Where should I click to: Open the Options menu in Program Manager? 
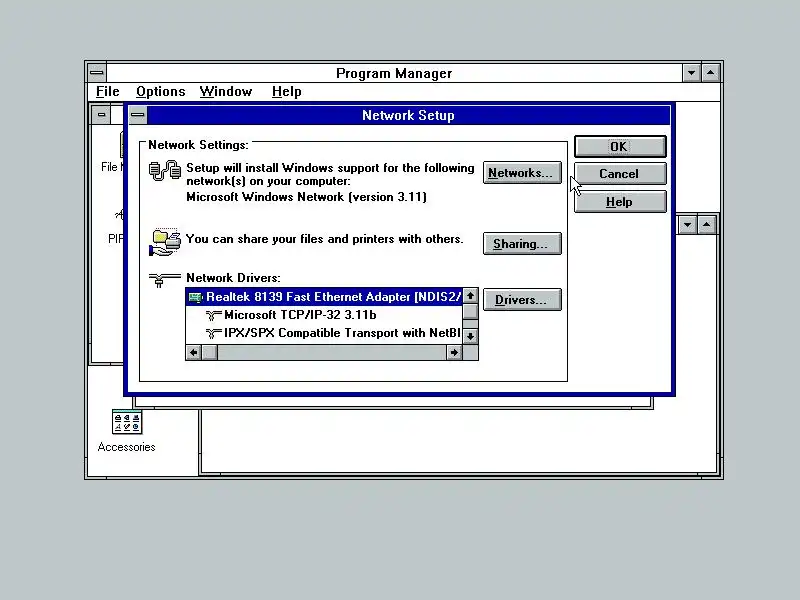pyautogui.click(x=161, y=91)
